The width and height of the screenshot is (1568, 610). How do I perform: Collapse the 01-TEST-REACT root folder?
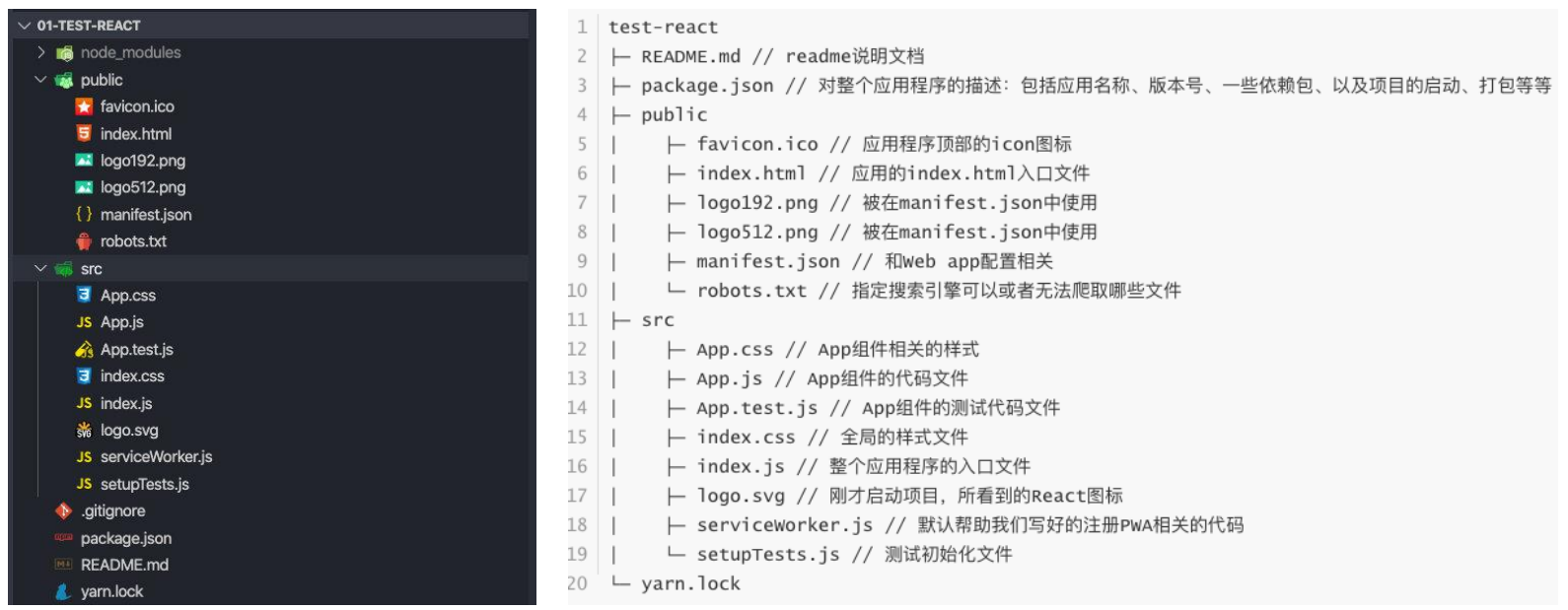tap(25, 26)
